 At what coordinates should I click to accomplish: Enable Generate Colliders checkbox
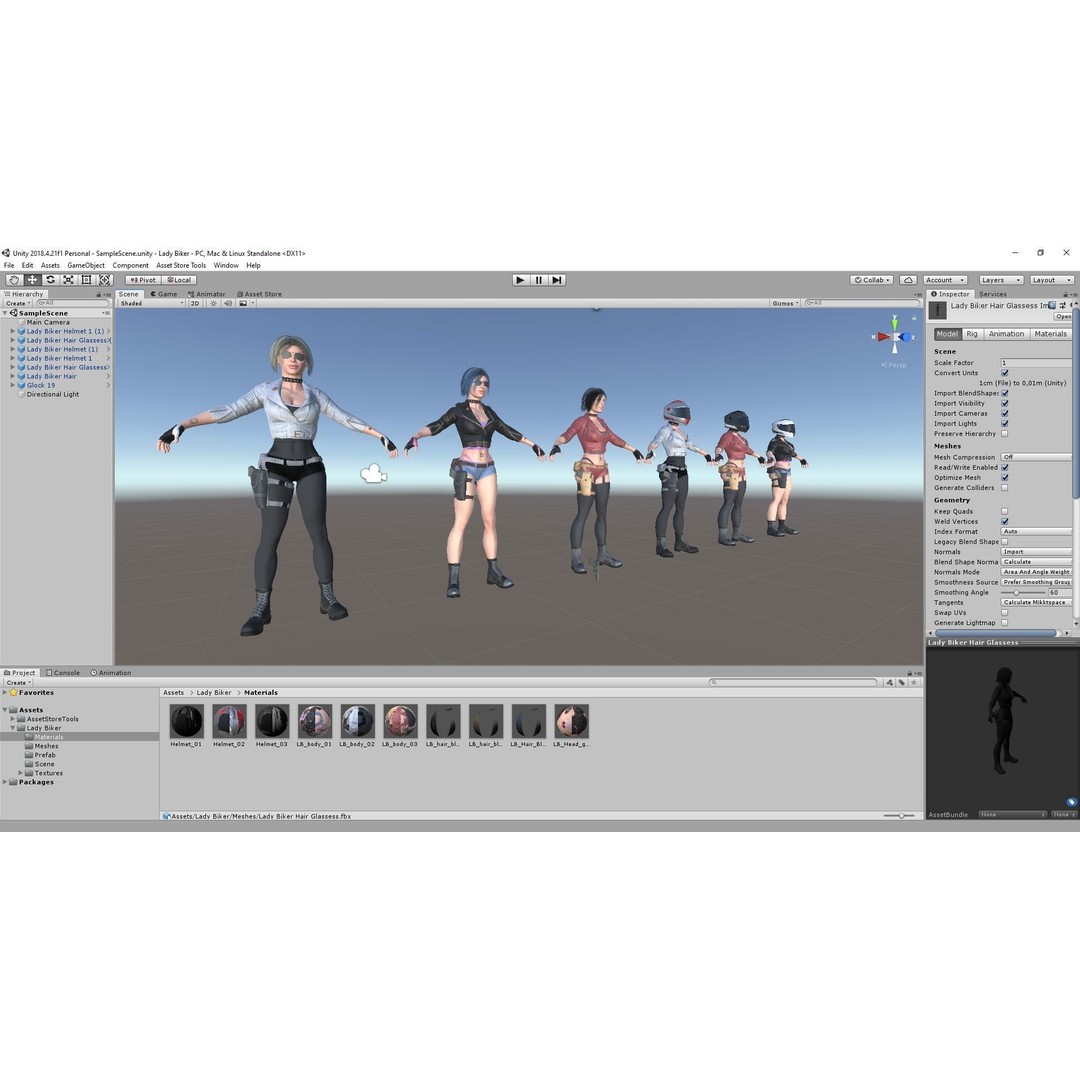coord(1004,488)
